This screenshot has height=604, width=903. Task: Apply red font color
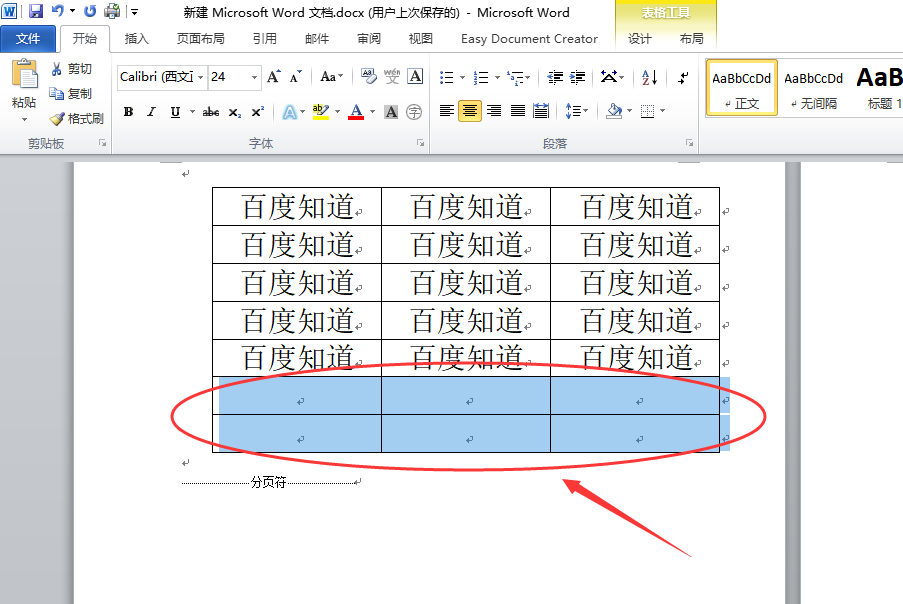[356, 112]
